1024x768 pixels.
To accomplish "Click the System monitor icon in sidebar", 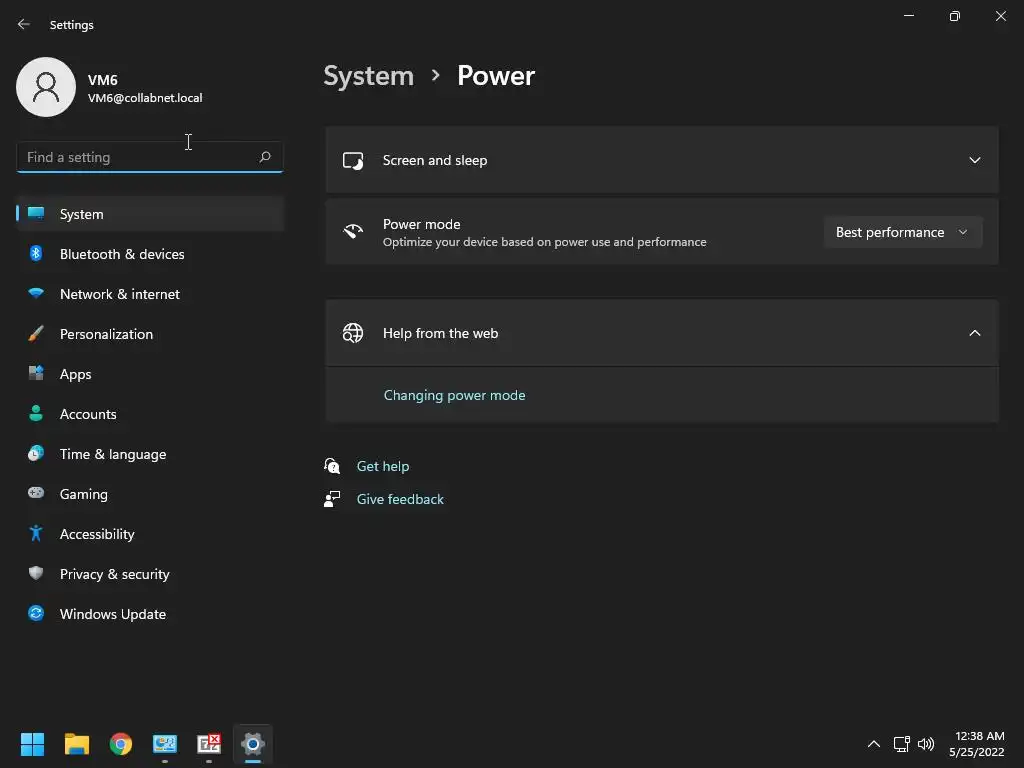I will pos(36,214).
